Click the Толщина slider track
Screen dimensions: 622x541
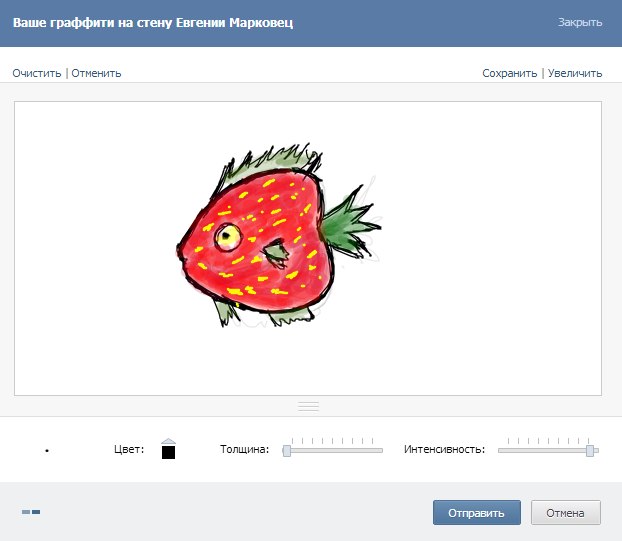coord(332,451)
